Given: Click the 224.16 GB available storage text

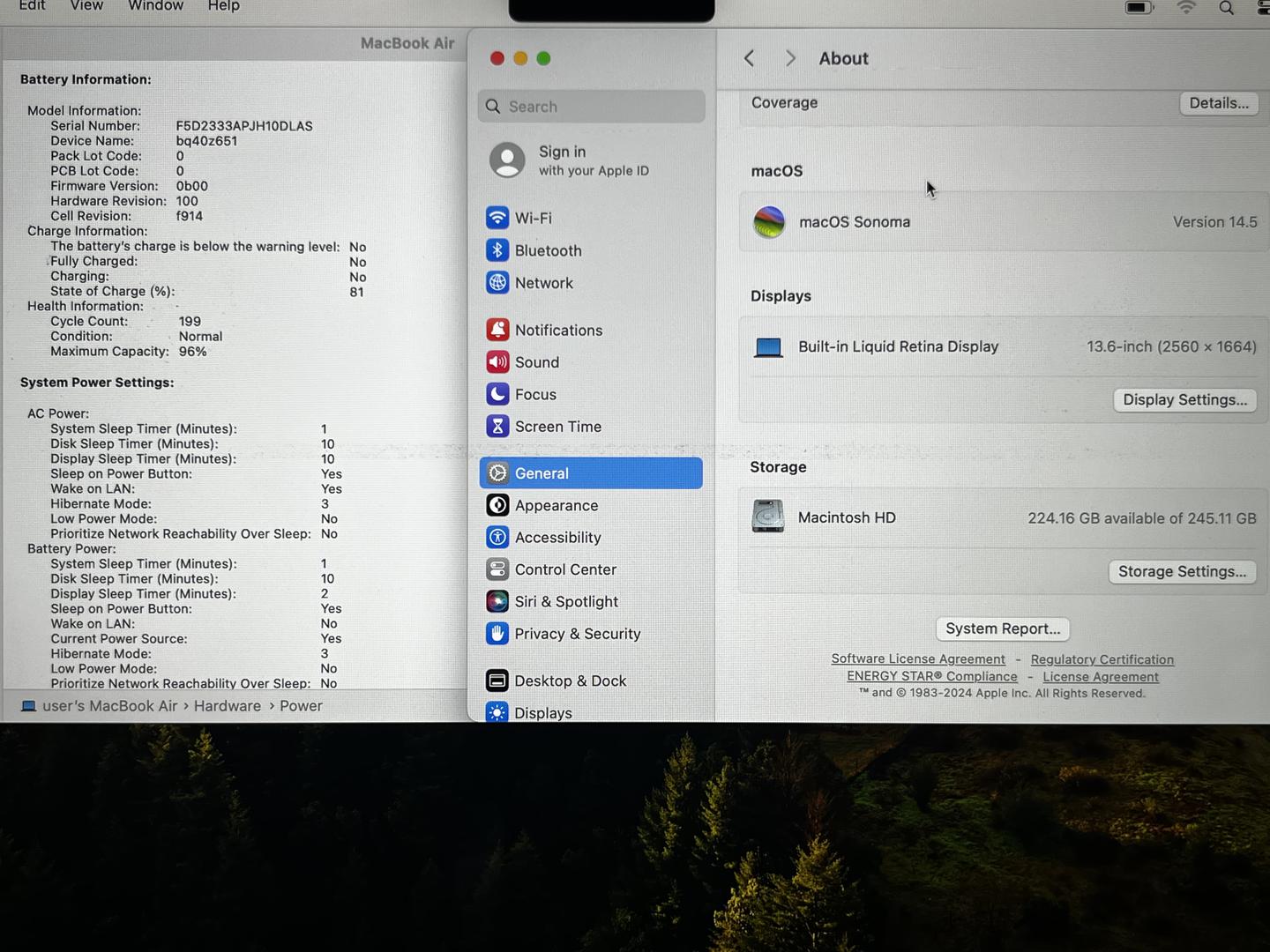Looking at the screenshot, I should point(1142,518).
